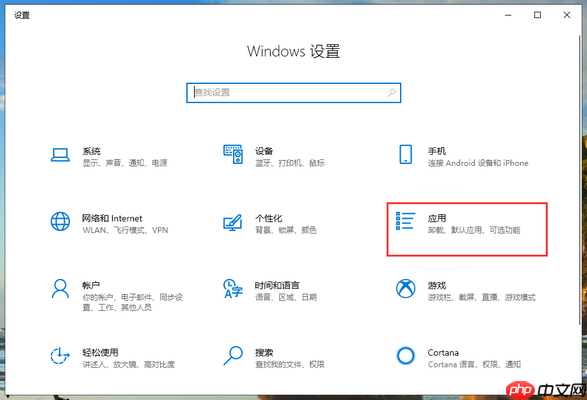Maximize the Settings window

tap(537, 15)
